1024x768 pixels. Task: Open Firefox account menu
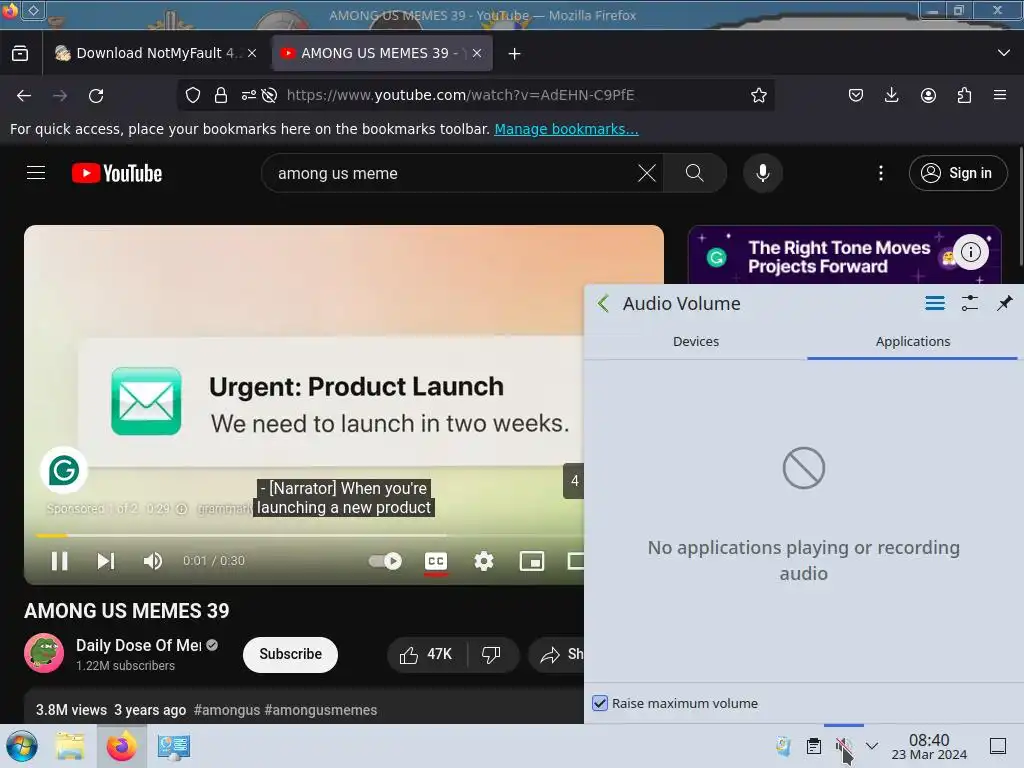928,95
